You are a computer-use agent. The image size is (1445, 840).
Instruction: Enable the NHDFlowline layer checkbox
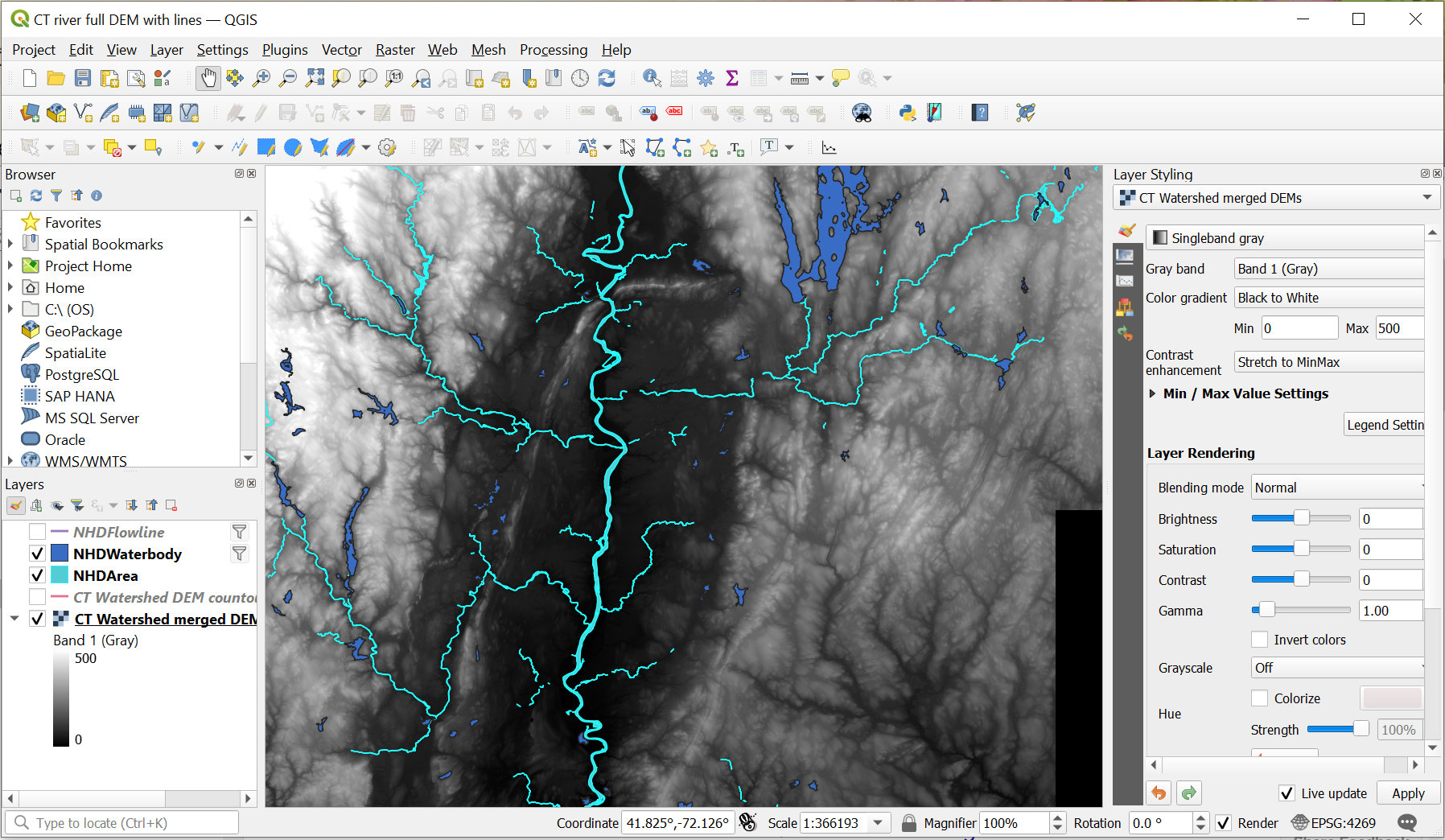(37, 532)
